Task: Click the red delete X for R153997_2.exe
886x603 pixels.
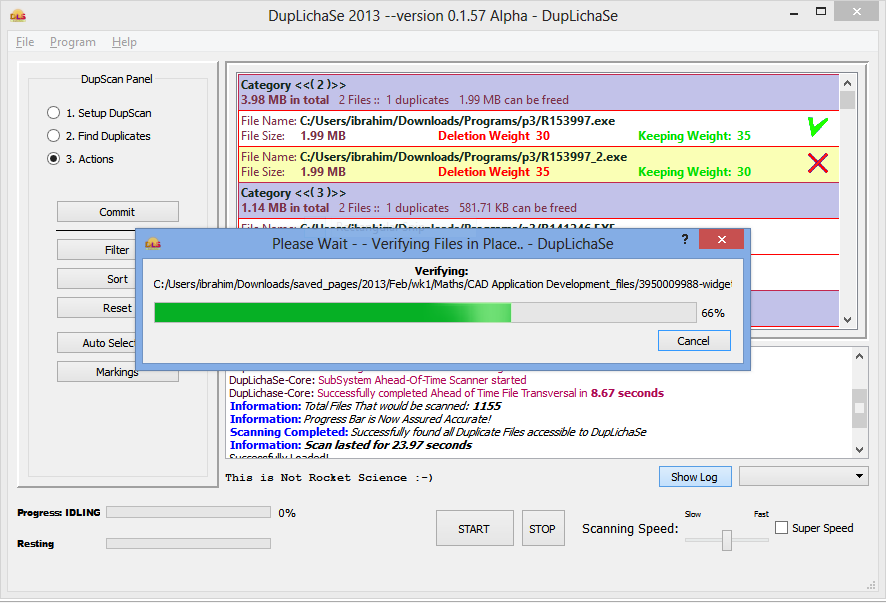Action: (x=818, y=163)
